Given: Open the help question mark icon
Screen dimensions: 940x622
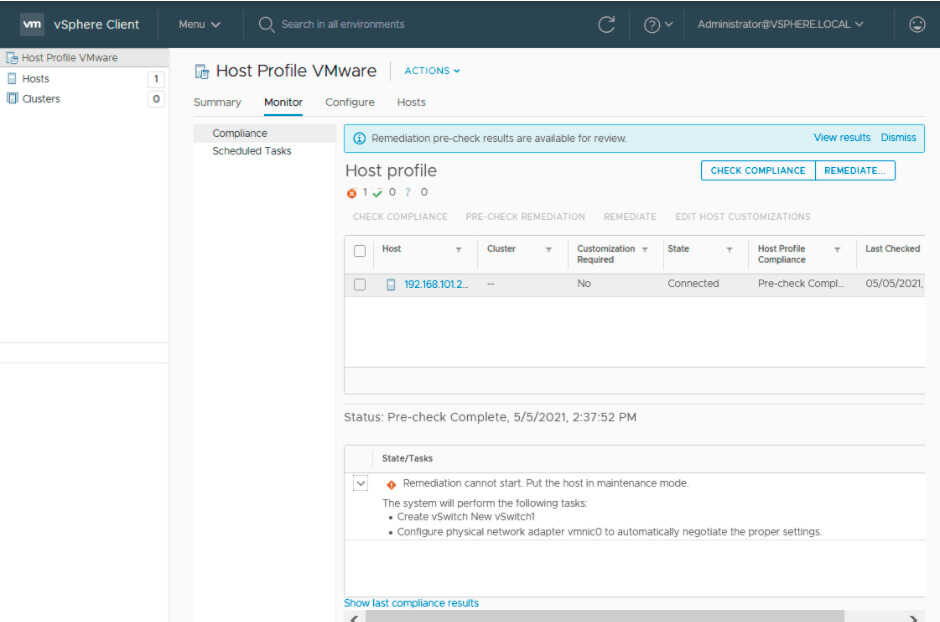Looking at the screenshot, I should point(652,25).
